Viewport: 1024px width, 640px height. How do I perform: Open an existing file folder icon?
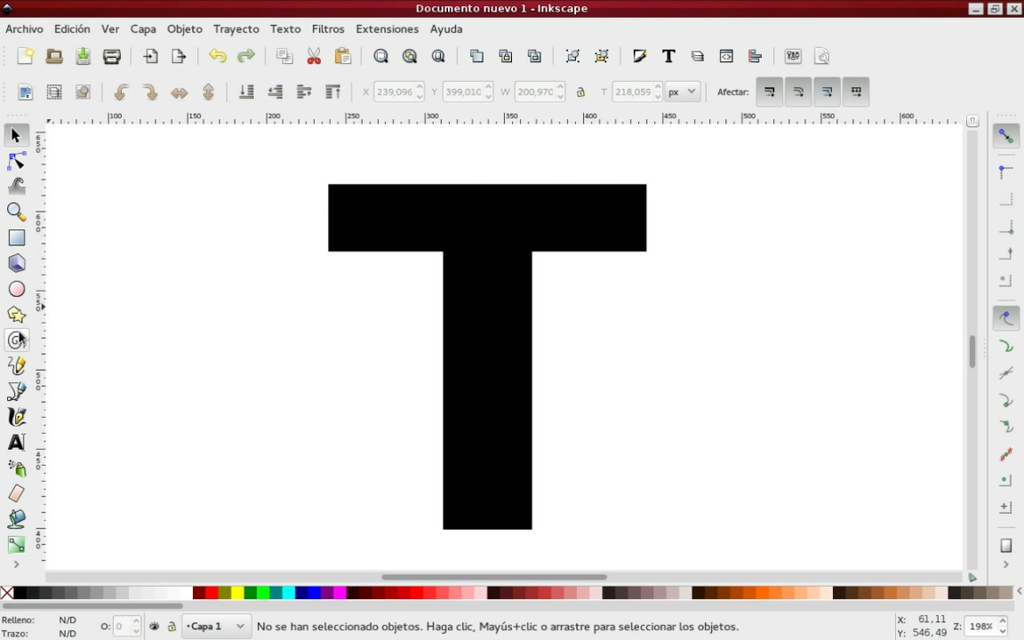(x=54, y=56)
